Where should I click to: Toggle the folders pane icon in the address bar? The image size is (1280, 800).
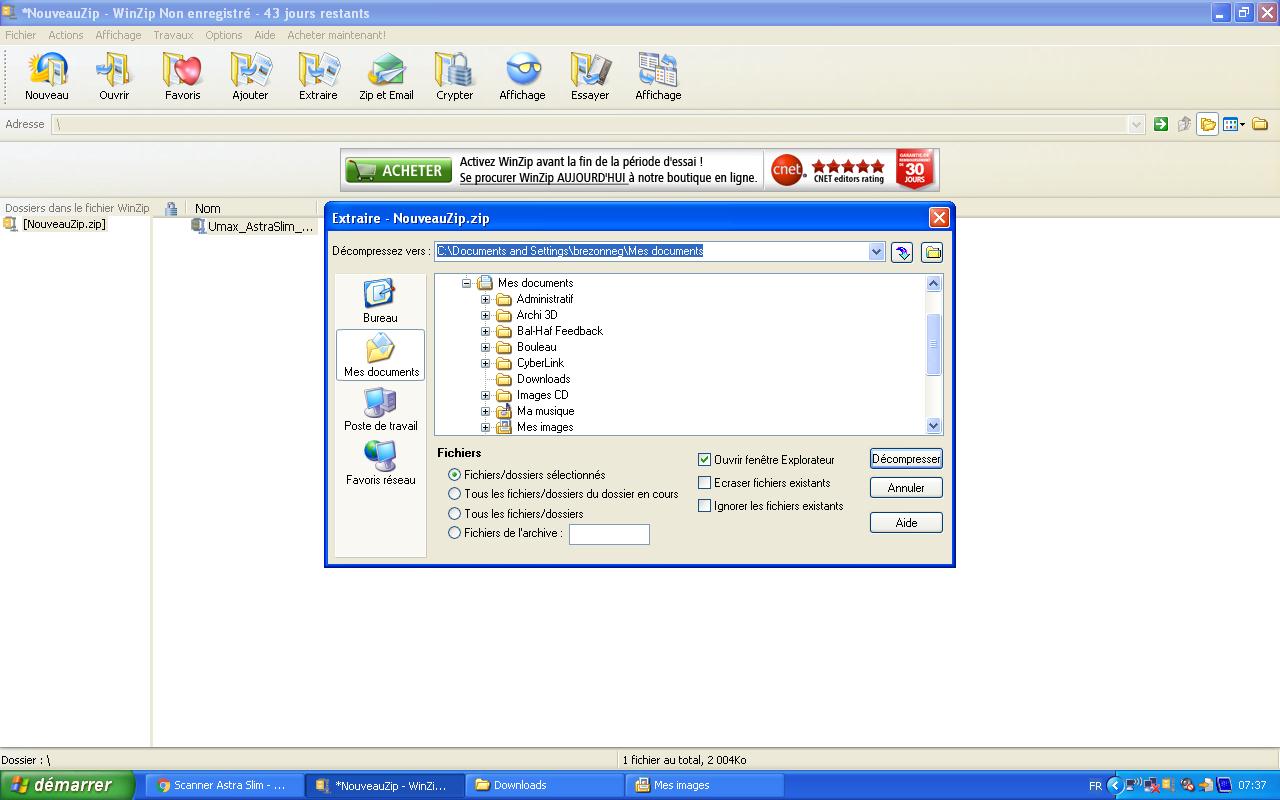1208,124
